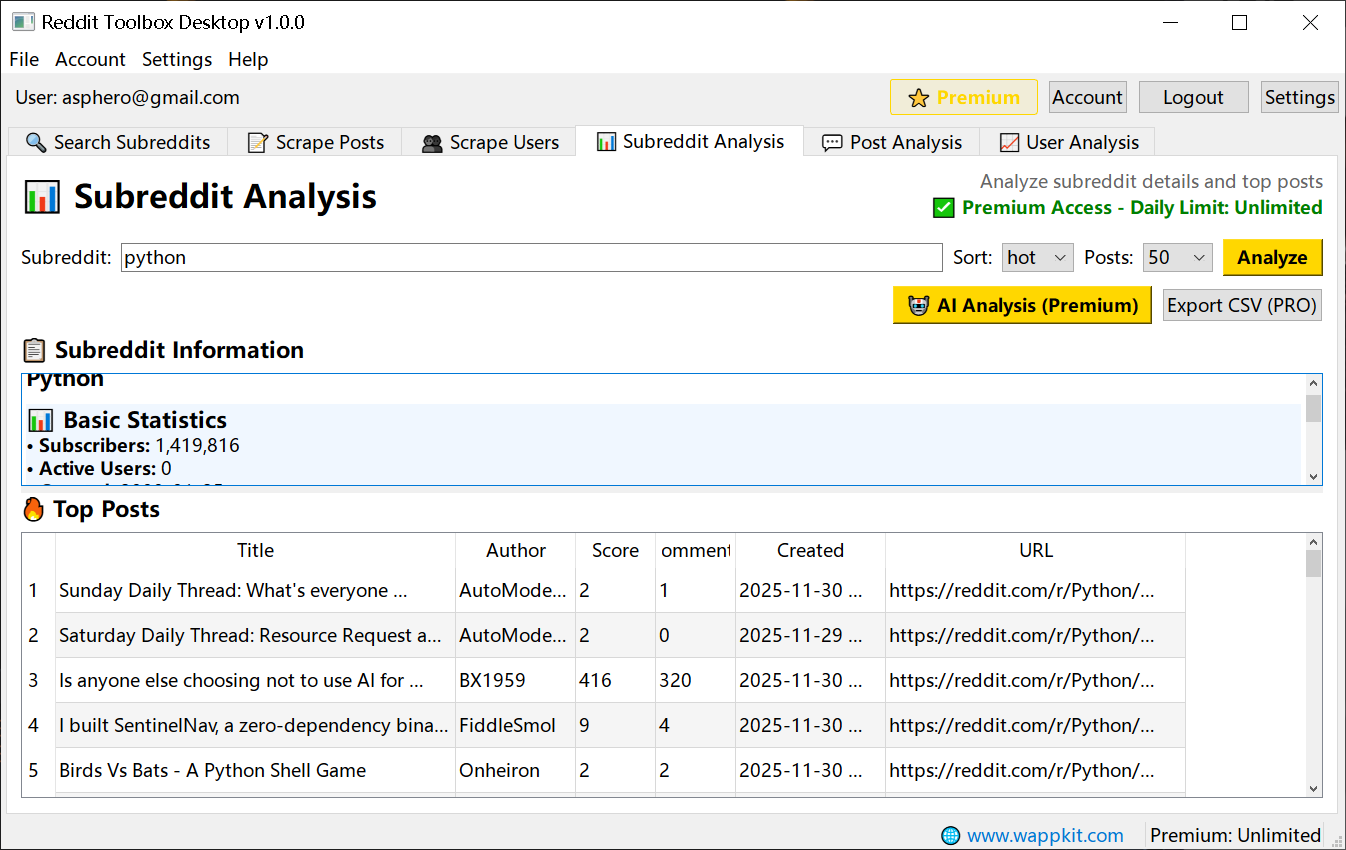The image size is (1346, 850).
Task: Click the Subreddit Information panel scroll up arrow
Action: 1313,384
